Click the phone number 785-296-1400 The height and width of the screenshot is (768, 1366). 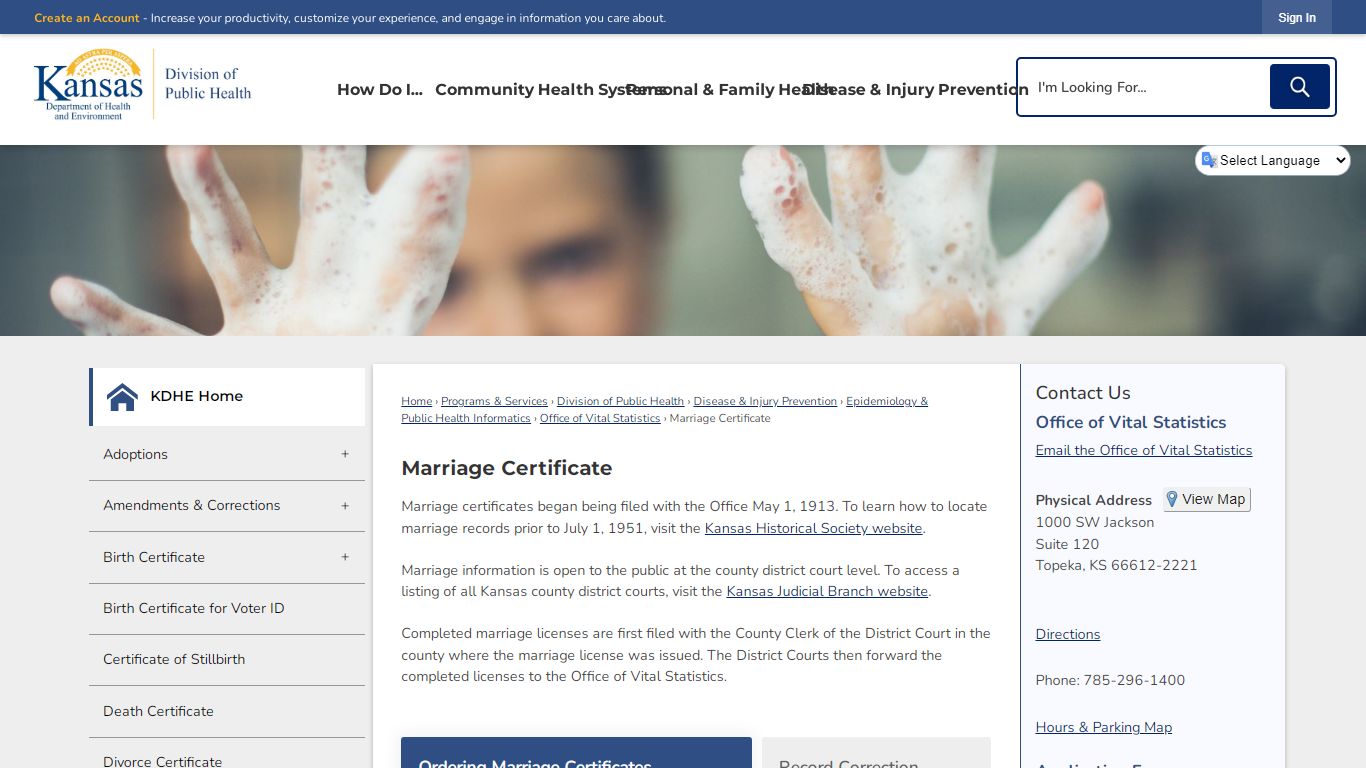coord(1134,680)
